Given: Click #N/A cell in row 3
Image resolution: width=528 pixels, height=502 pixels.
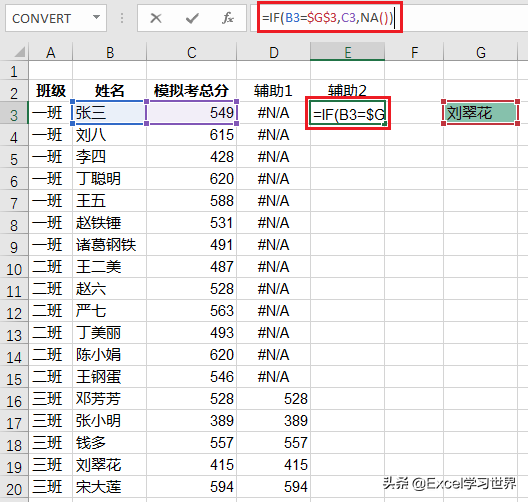Looking at the screenshot, I should click(273, 113).
